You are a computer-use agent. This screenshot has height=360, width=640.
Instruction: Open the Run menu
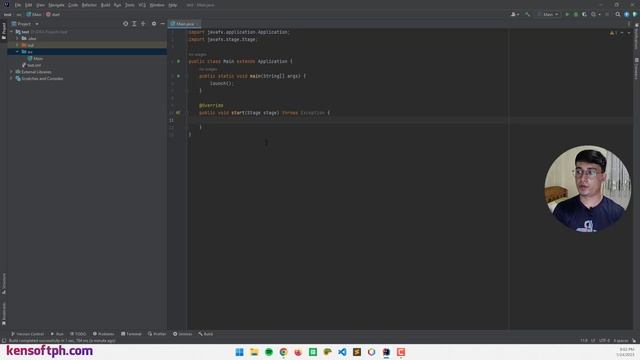pyautogui.click(x=118, y=5)
